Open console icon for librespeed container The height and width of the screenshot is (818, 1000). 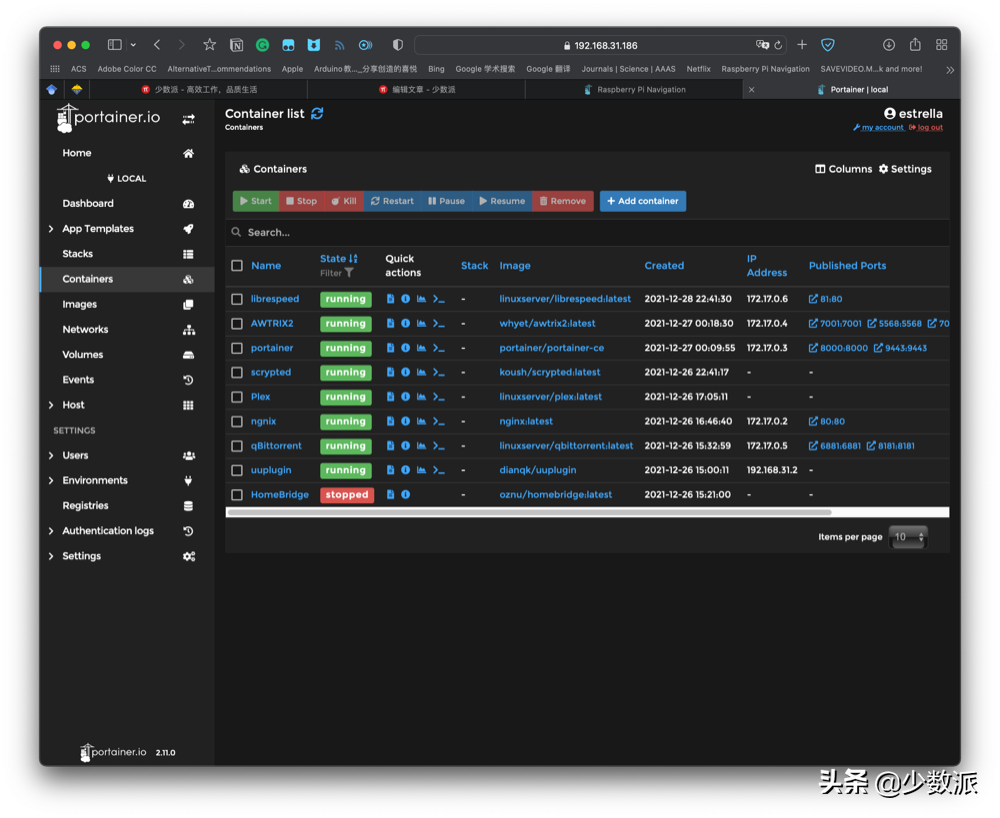coord(438,299)
